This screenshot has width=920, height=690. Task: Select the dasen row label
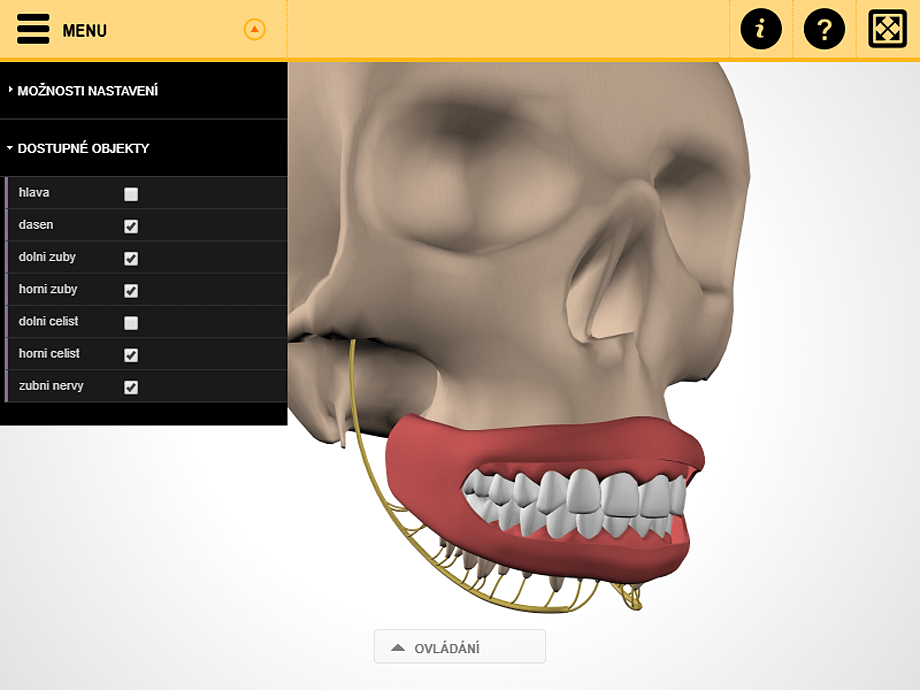click(35, 226)
